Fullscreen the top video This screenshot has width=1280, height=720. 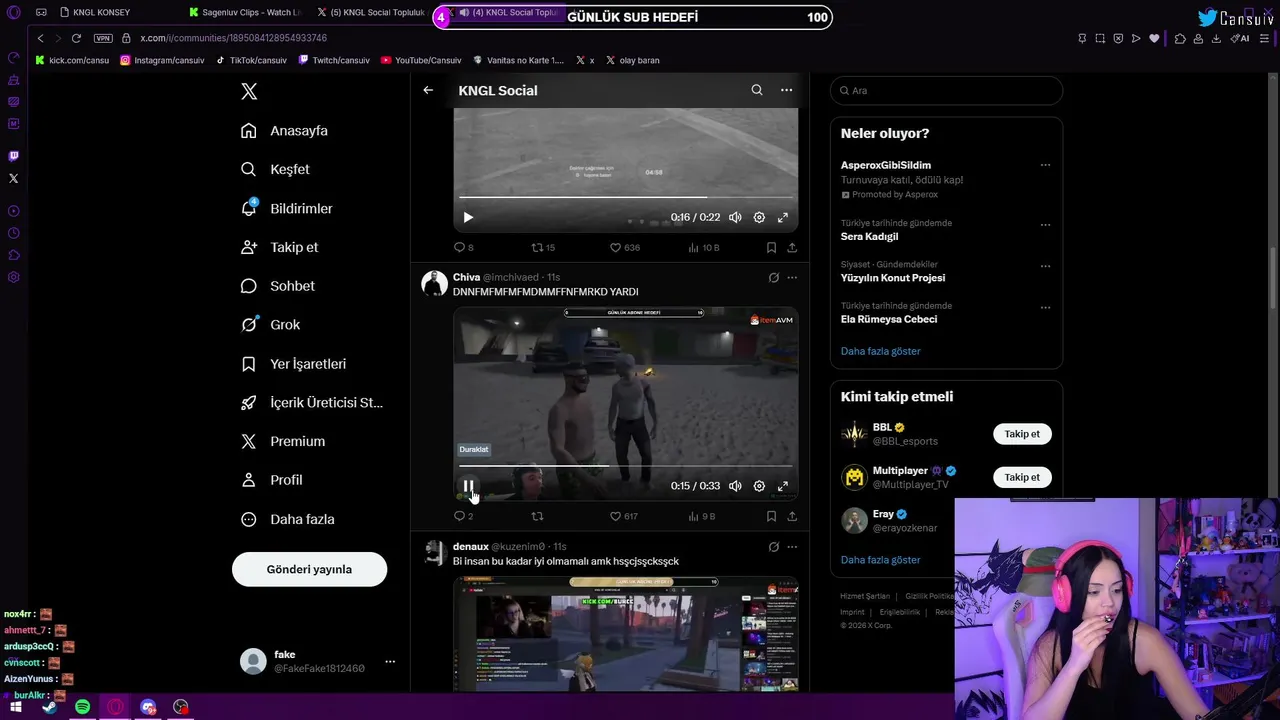[783, 217]
